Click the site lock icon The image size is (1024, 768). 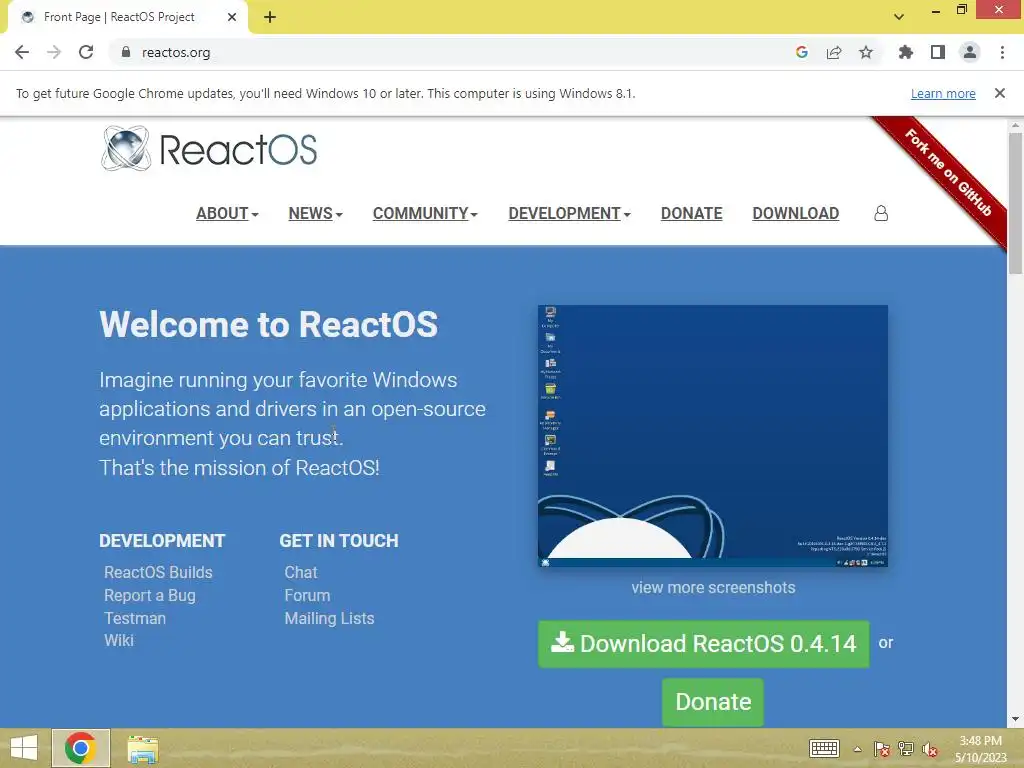125,52
